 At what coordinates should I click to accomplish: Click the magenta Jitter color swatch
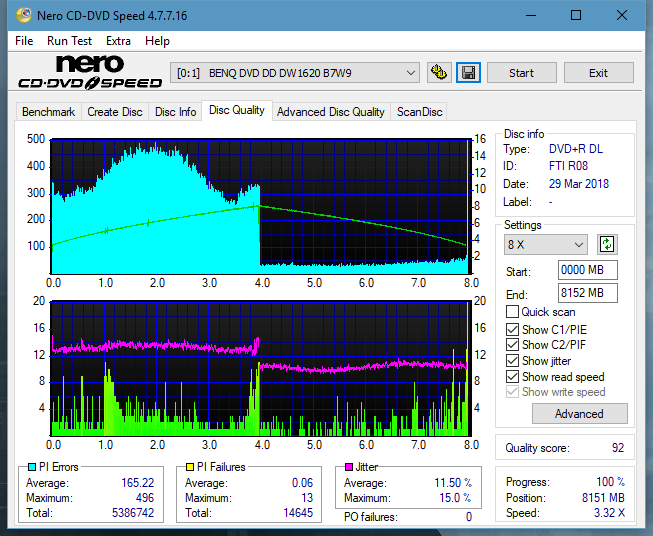pos(349,467)
